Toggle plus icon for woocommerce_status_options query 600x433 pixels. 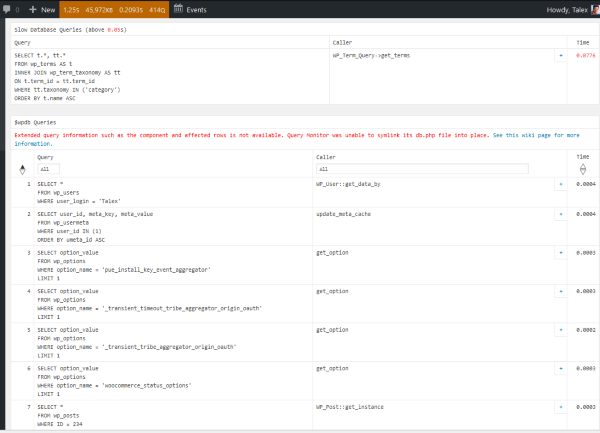coord(560,368)
